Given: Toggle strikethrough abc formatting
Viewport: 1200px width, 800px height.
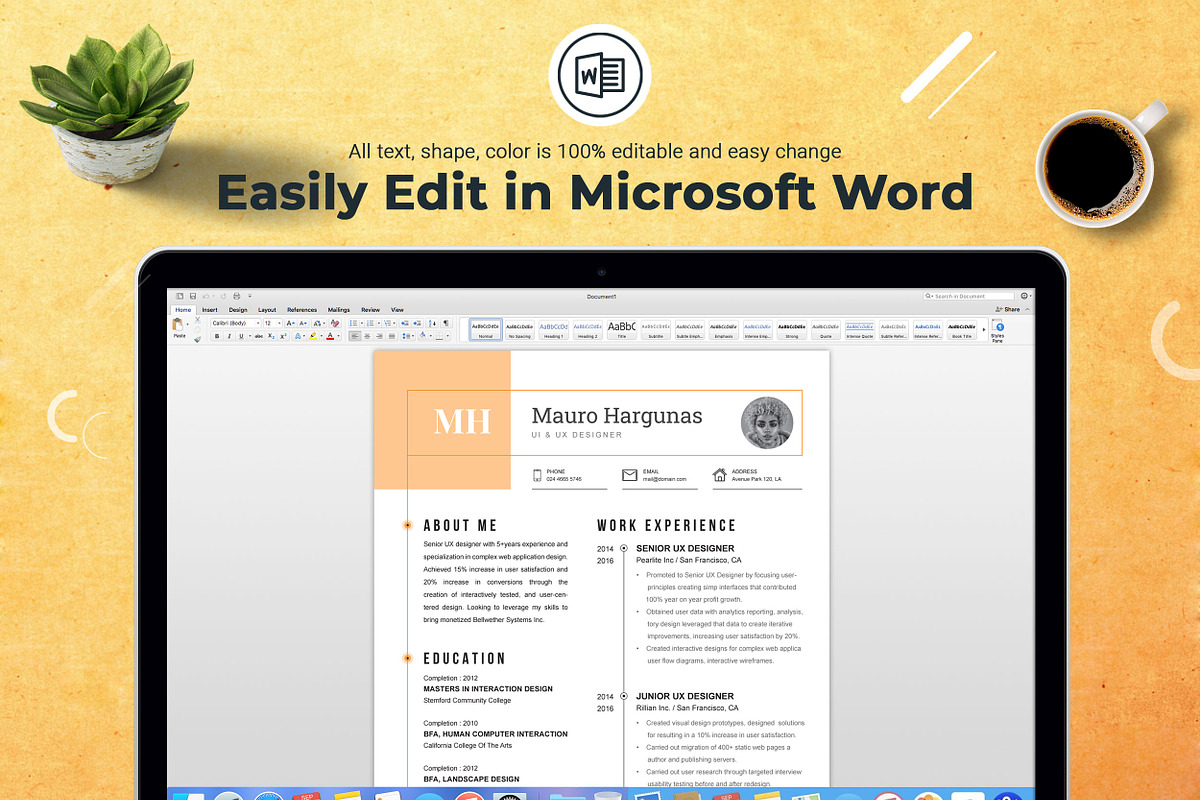Looking at the screenshot, I should [x=259, y=336].
